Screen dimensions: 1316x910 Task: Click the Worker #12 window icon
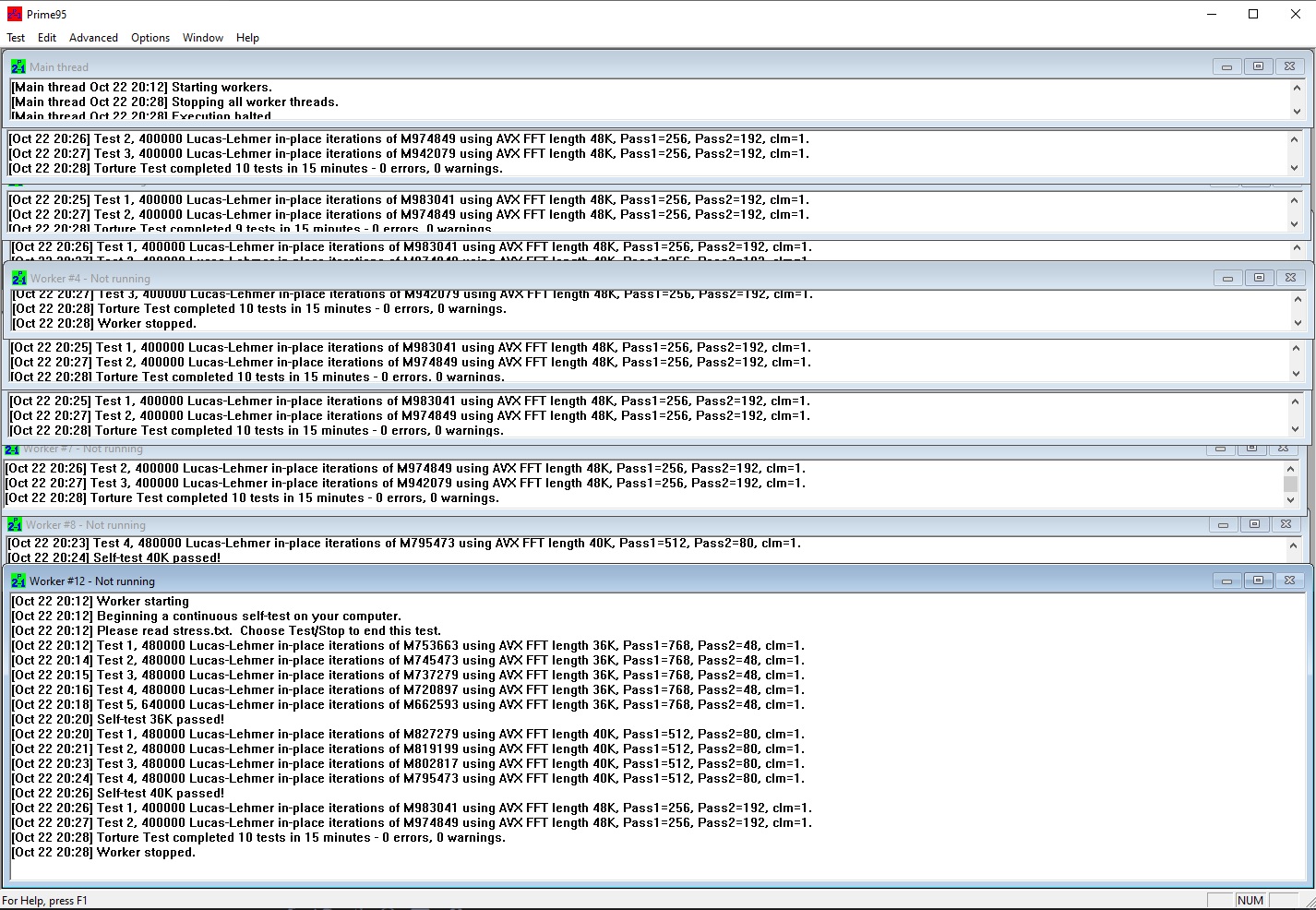18,581
